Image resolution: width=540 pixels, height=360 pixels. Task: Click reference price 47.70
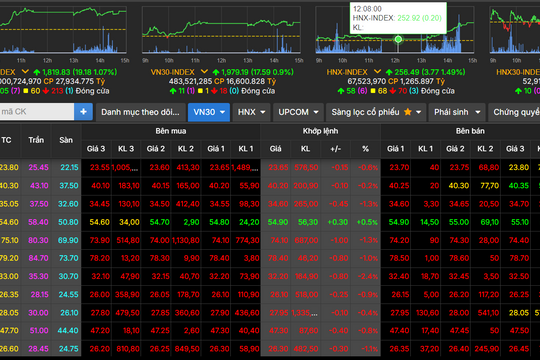coord(9,331)
